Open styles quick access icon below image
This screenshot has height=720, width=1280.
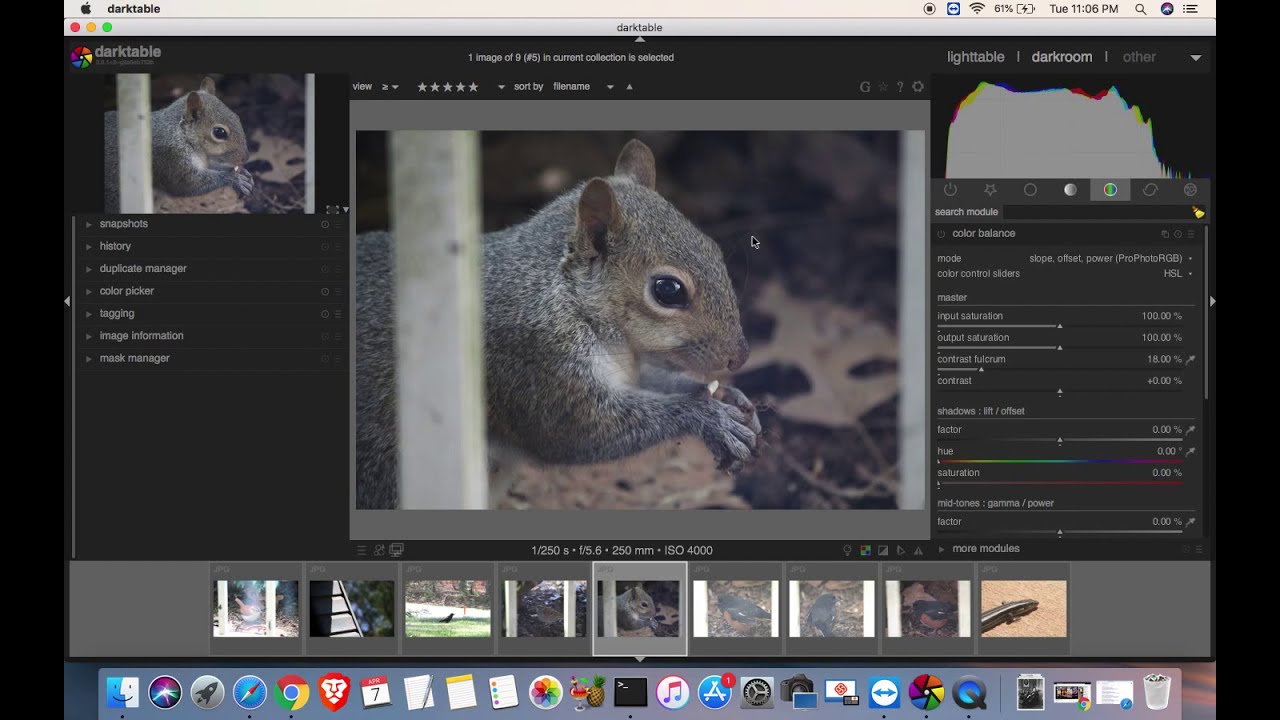pos(379,550)
